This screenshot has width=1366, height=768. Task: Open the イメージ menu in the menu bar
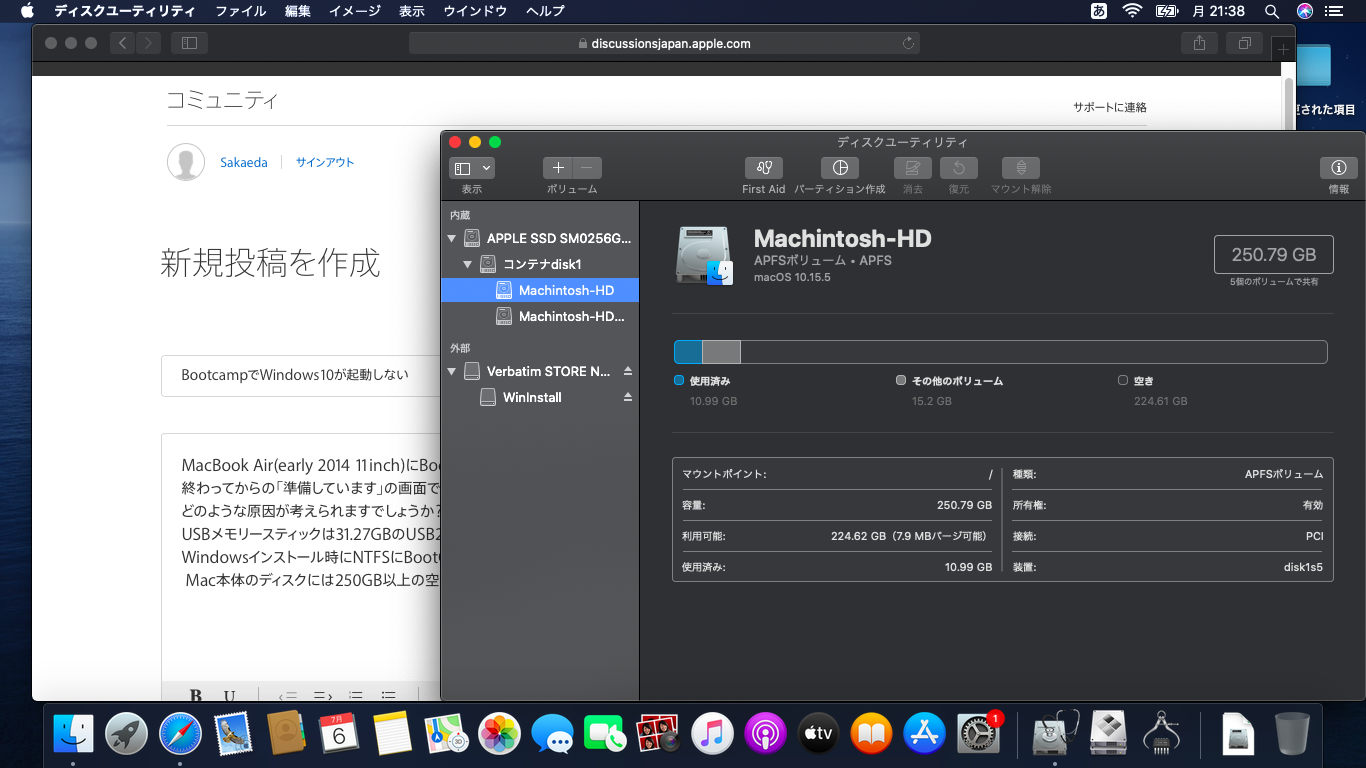(354, 11)
